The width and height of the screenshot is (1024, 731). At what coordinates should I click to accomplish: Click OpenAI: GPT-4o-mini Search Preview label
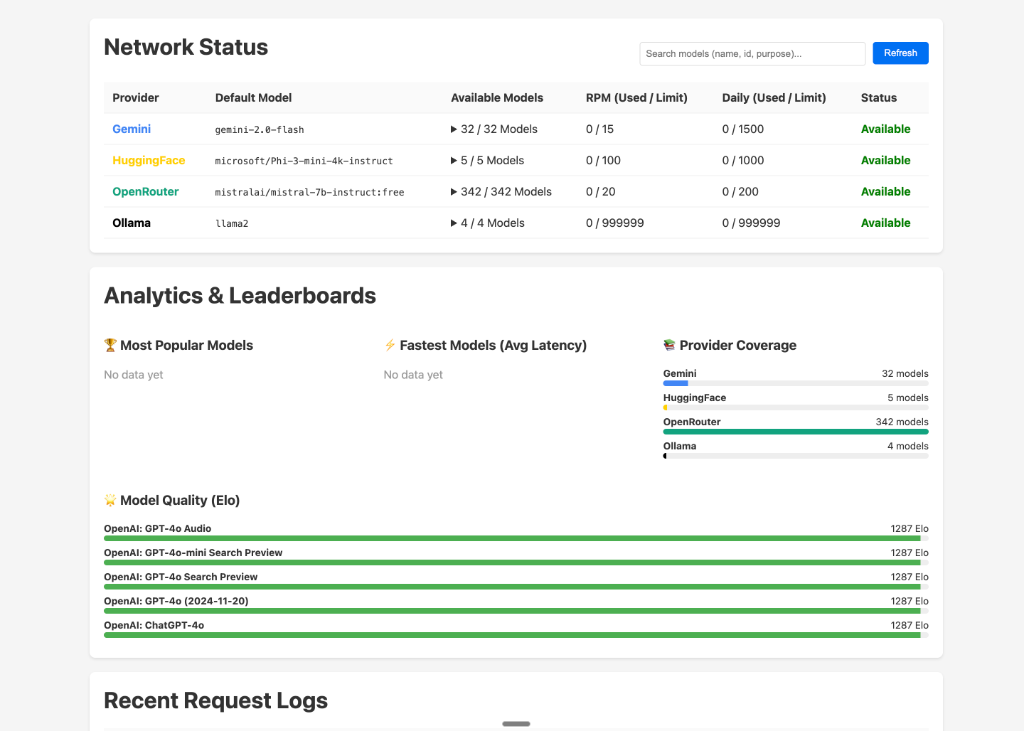pos(193,553)
